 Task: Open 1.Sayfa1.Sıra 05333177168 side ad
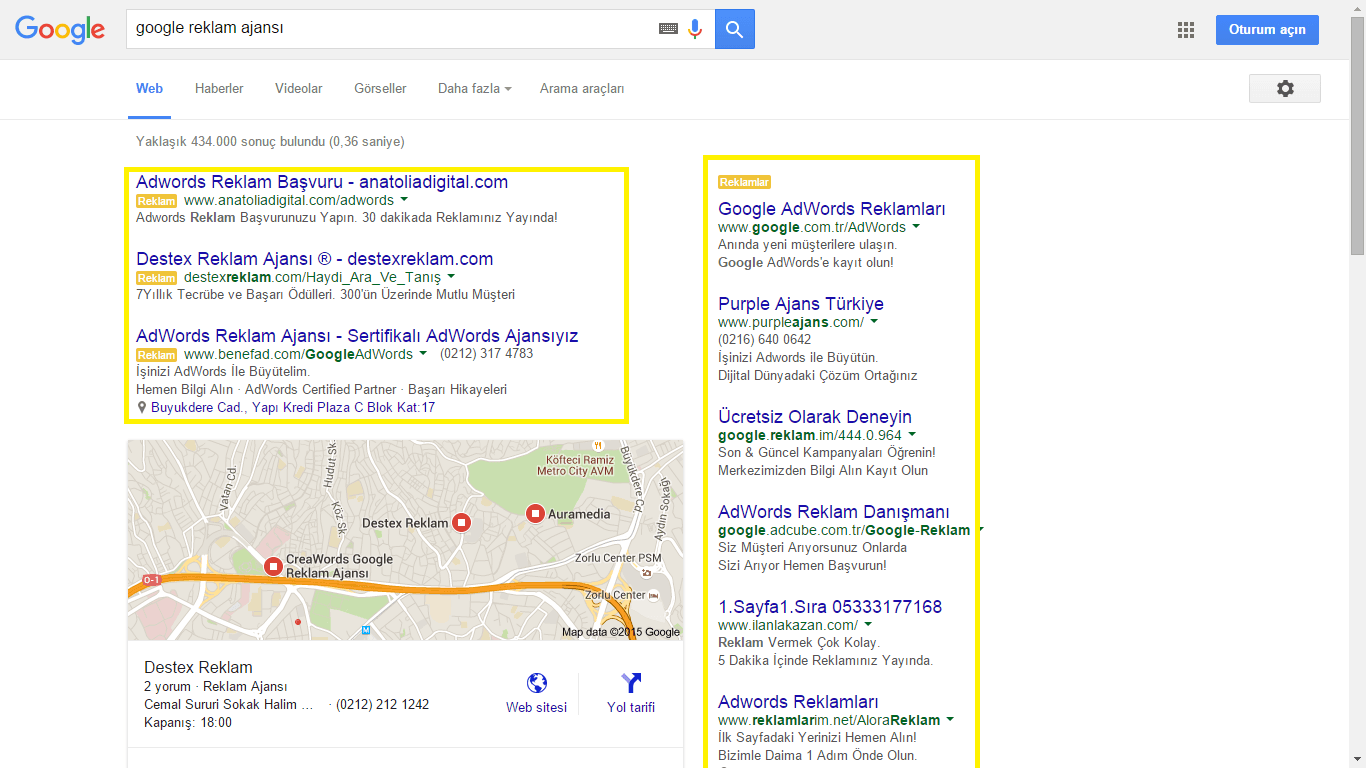click(x=830, y=607)
